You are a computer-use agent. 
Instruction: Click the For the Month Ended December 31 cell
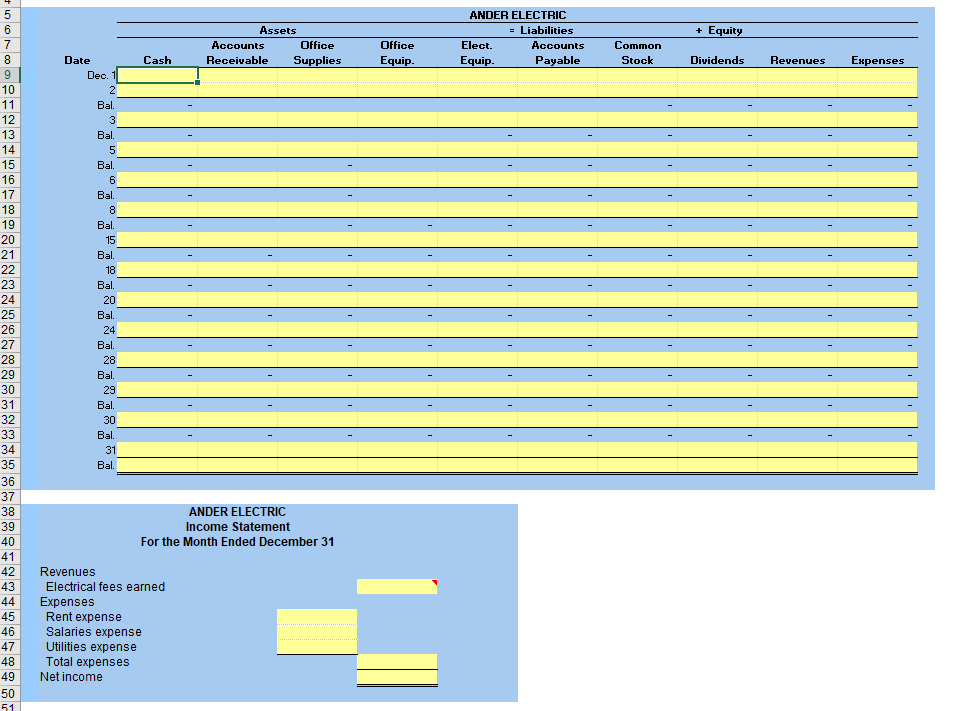point(237,542)
